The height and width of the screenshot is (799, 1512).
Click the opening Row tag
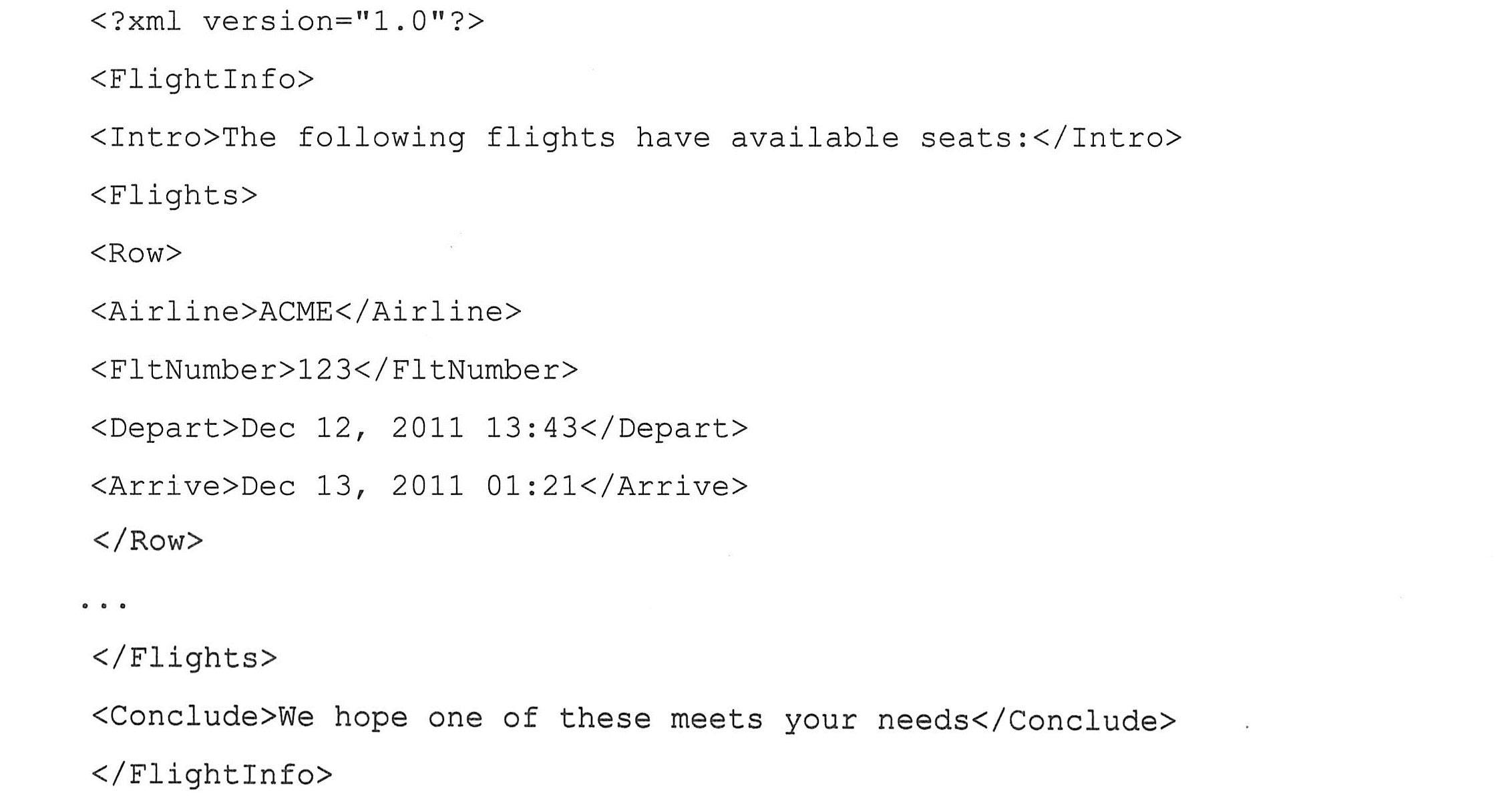pos(136,254)
